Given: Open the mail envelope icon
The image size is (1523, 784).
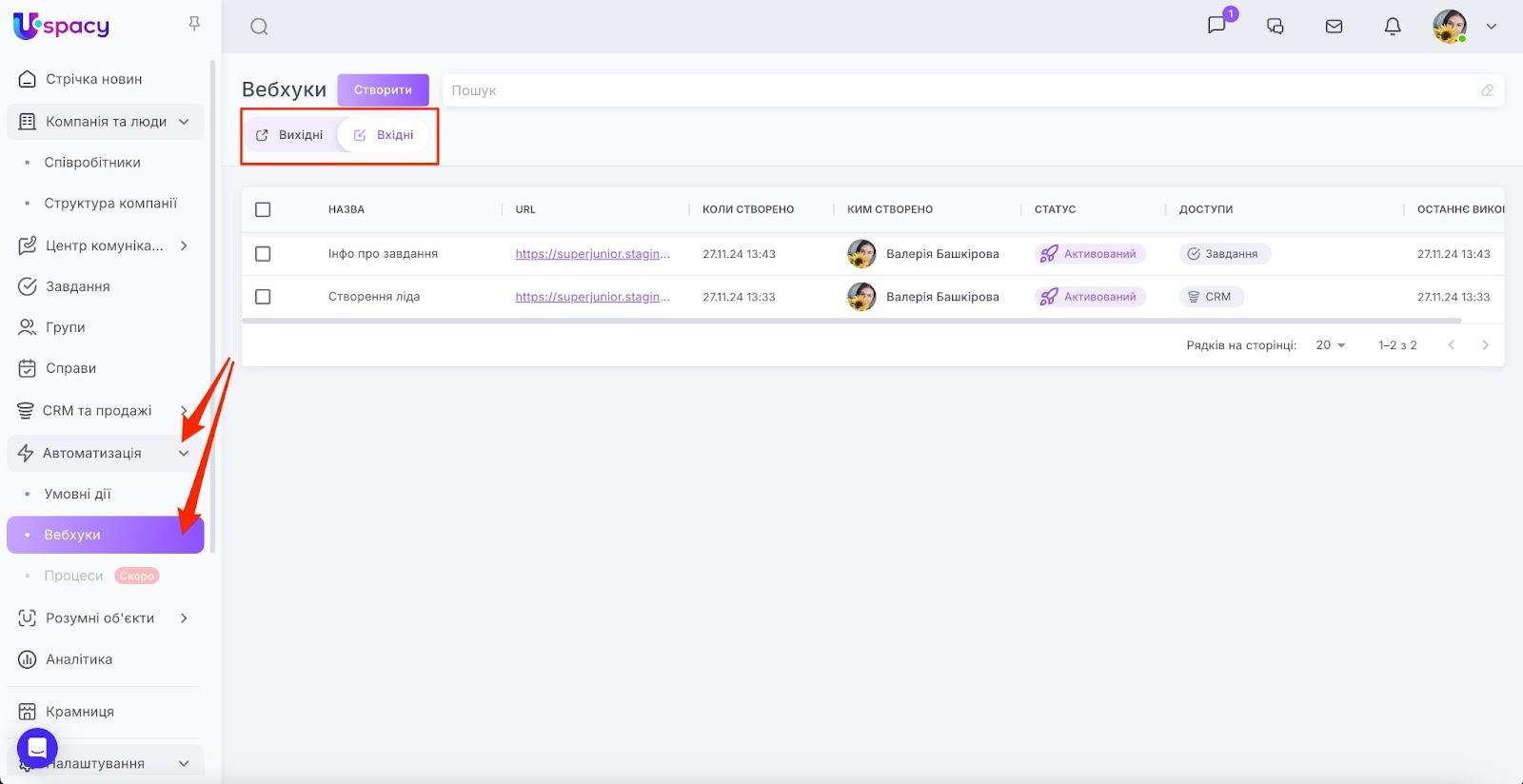Looking at the screenshot, I should [x=1334, y=27].
